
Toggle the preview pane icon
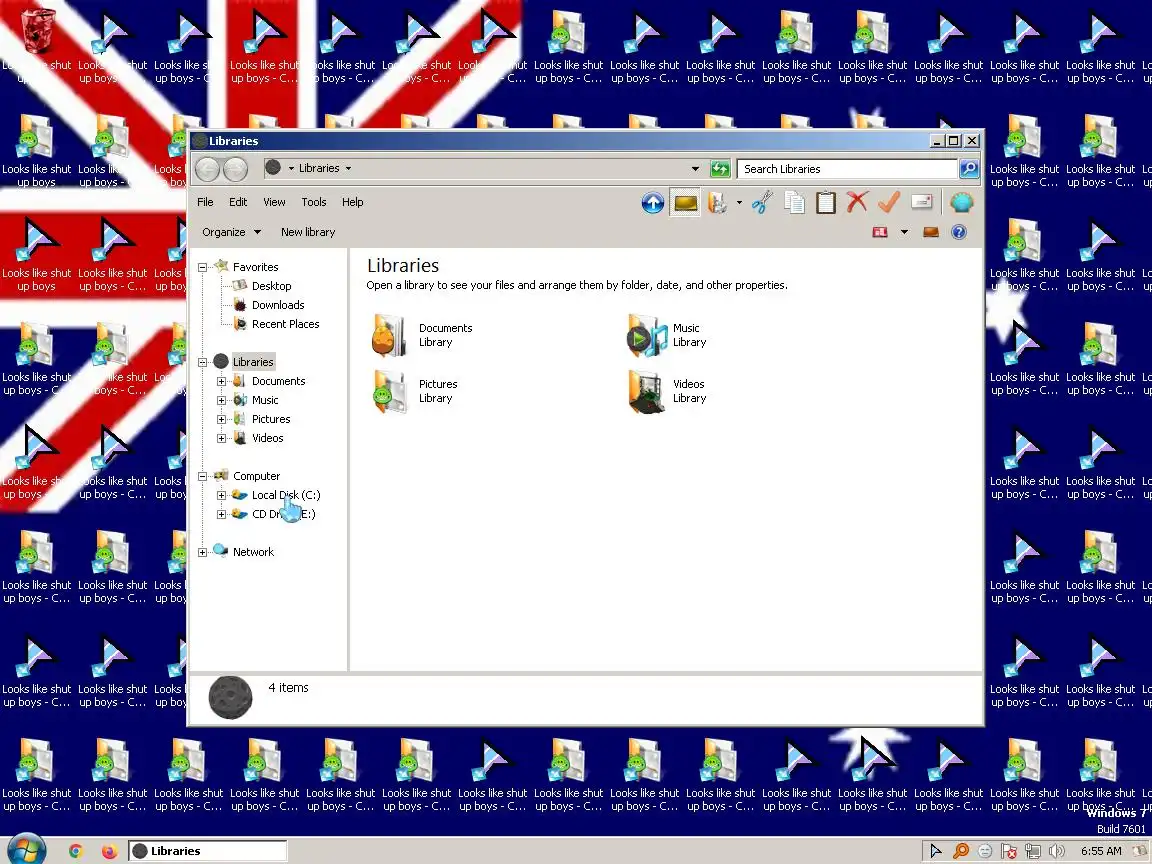pos(931,232)
